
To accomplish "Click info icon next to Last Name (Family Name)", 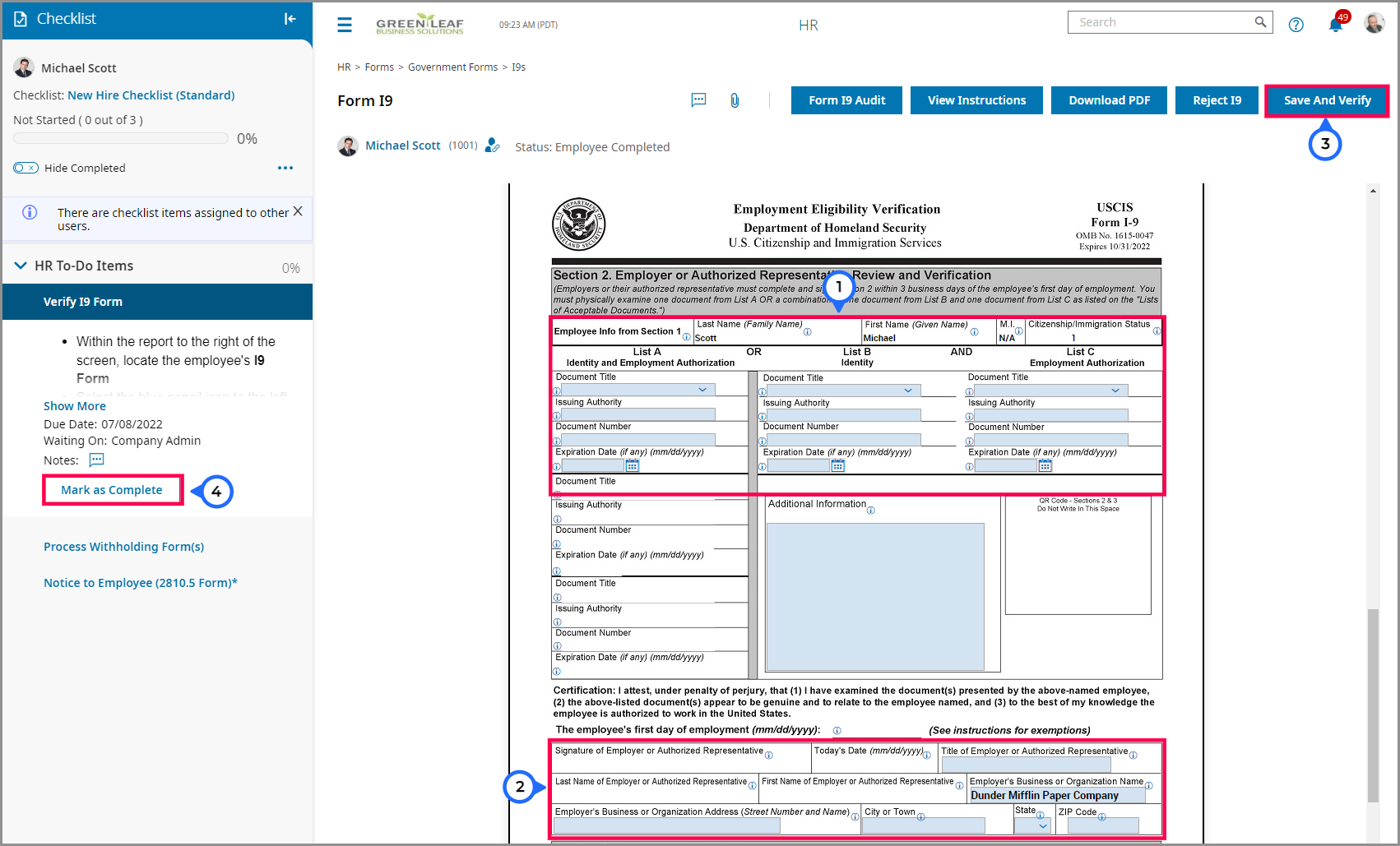I will tap(807, 332).
